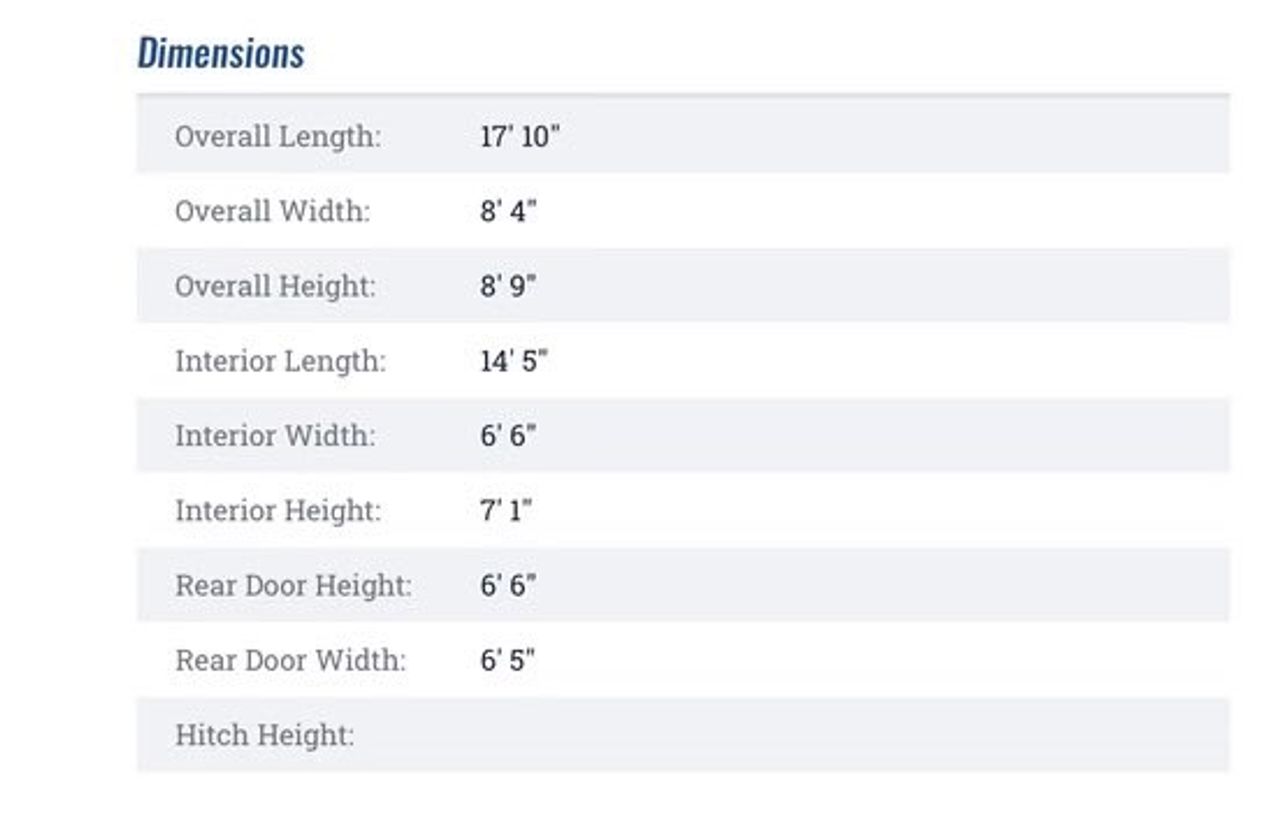Click the 17' 10" overall length value

pos(519,136)
